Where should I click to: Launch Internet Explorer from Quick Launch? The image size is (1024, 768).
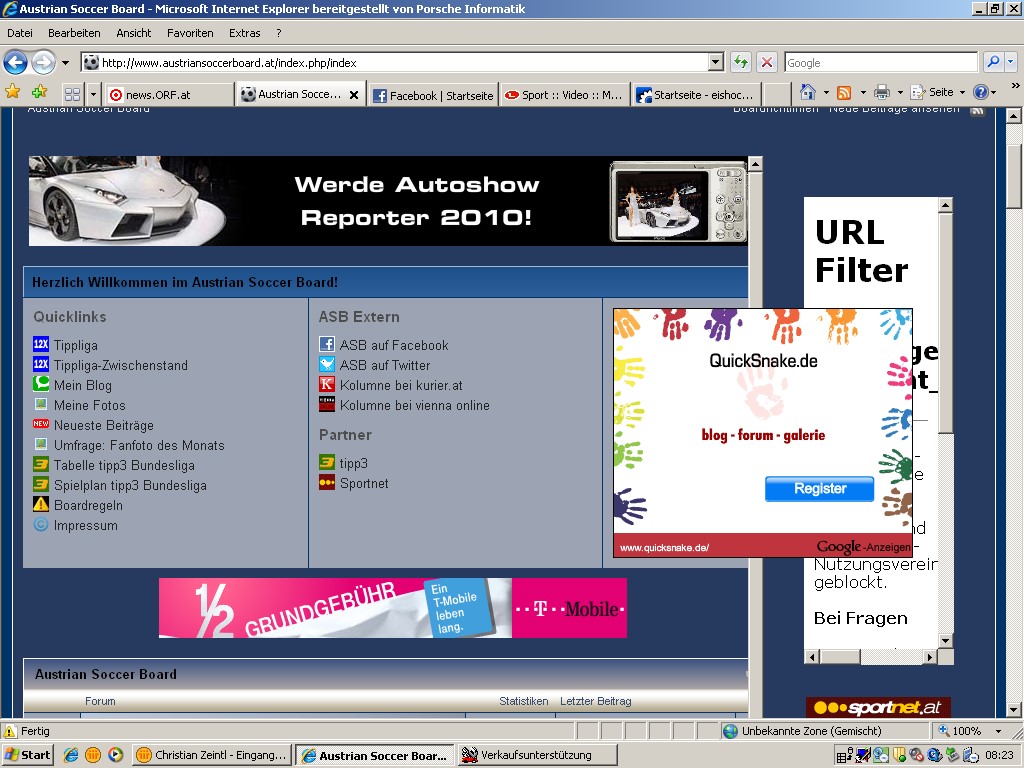71,755
